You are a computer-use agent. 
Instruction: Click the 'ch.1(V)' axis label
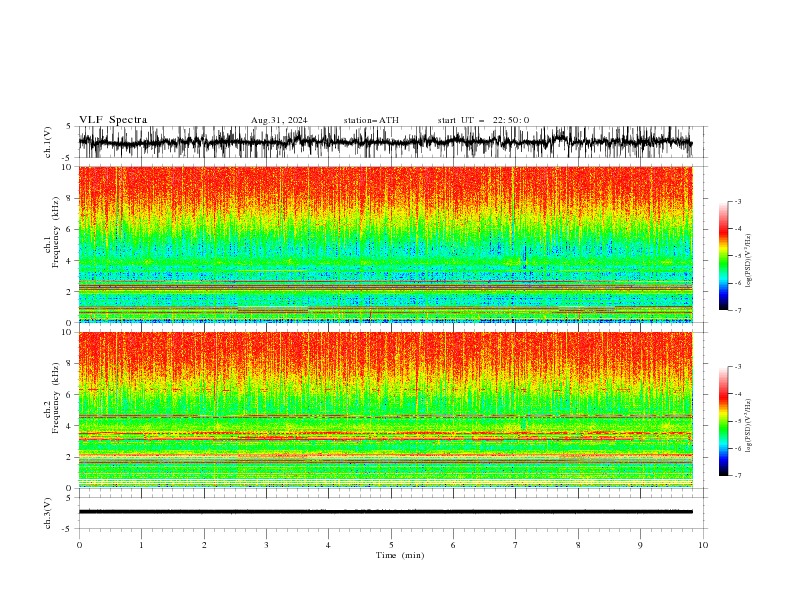(x=48, y=142)
